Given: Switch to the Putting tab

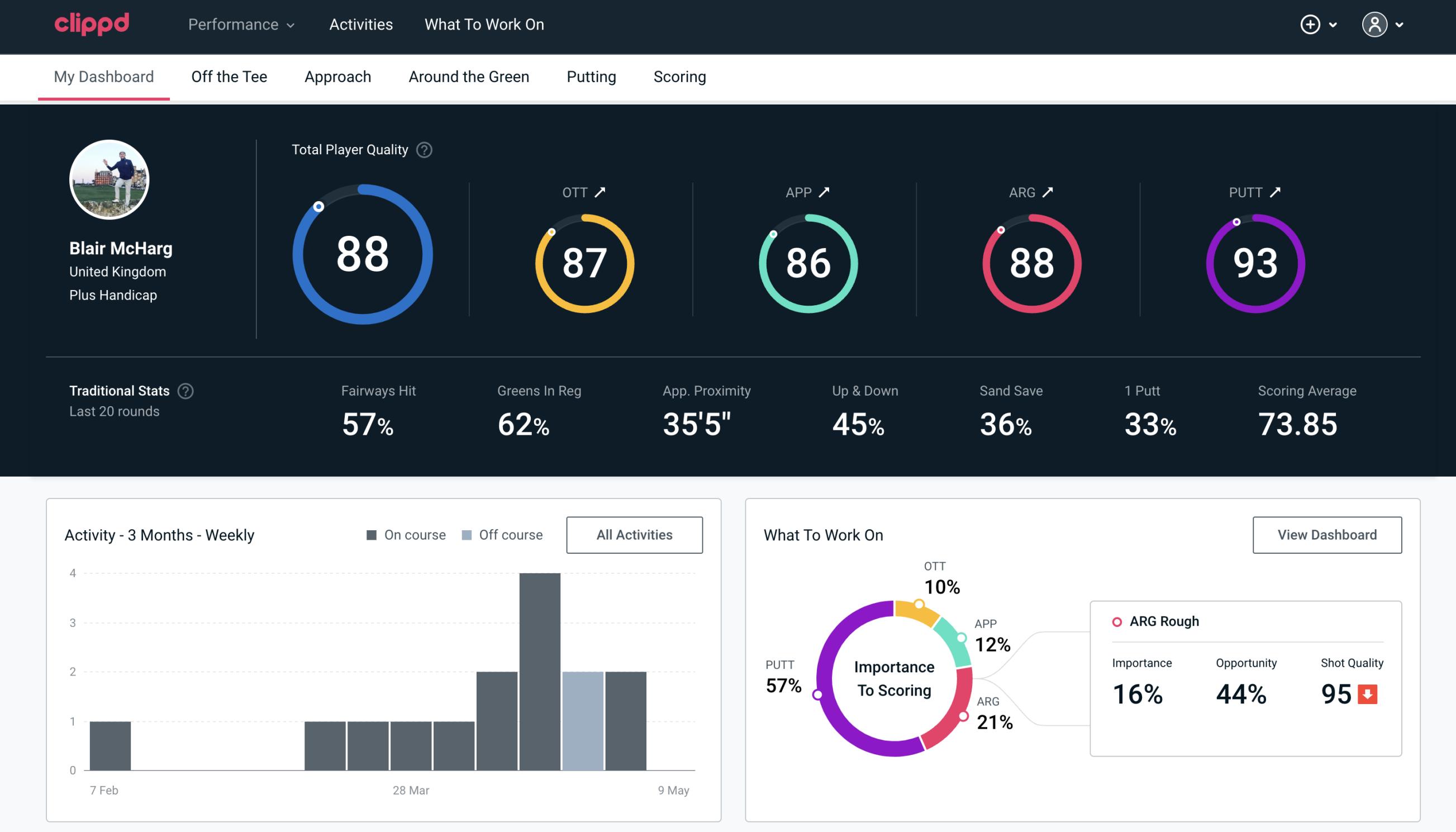Looking at the screenshot, I should coord(591,76).
